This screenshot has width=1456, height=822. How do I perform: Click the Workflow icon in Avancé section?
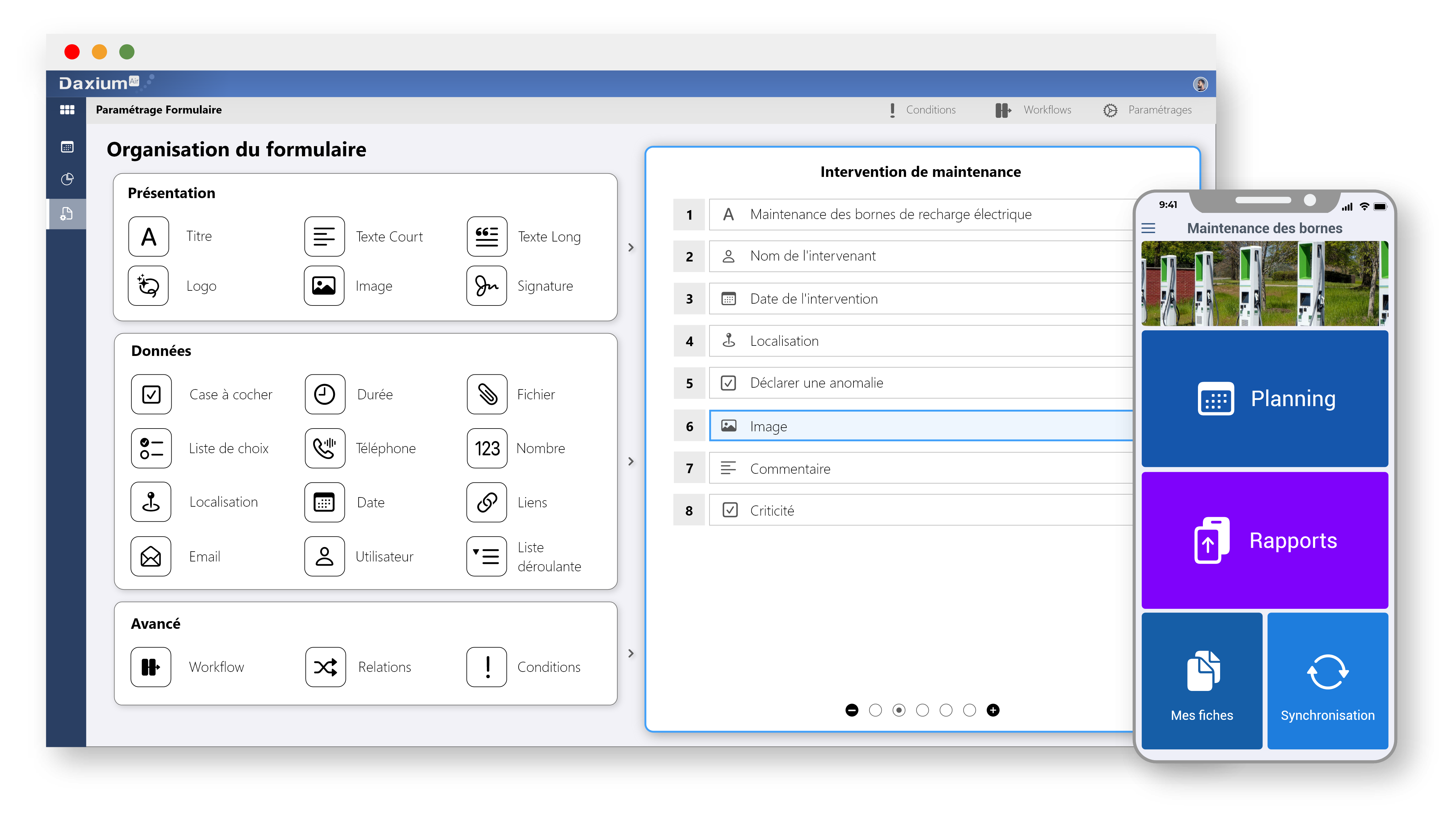(151, 666)
